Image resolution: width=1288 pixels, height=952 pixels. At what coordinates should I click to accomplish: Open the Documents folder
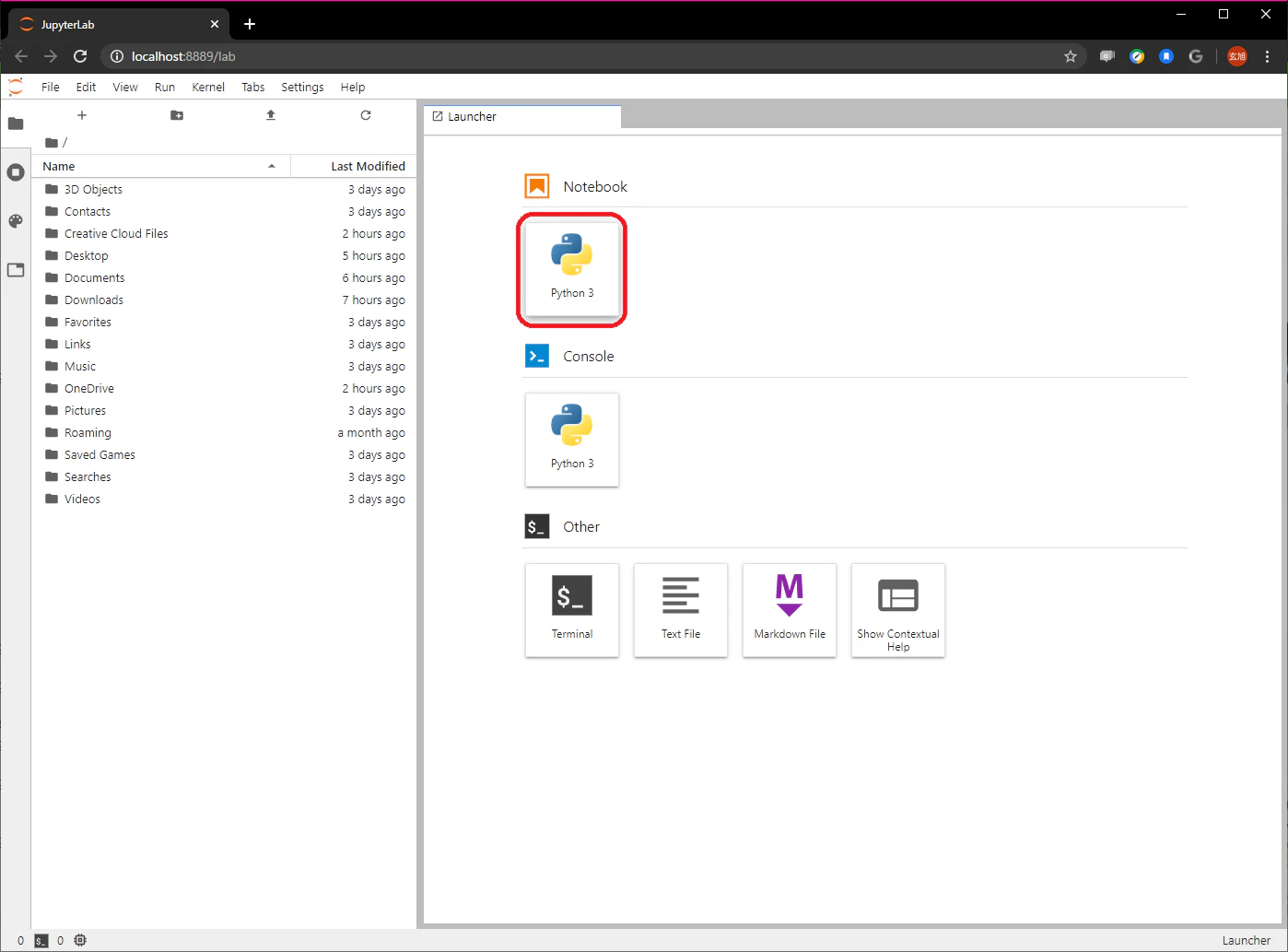tap(224, 277)
